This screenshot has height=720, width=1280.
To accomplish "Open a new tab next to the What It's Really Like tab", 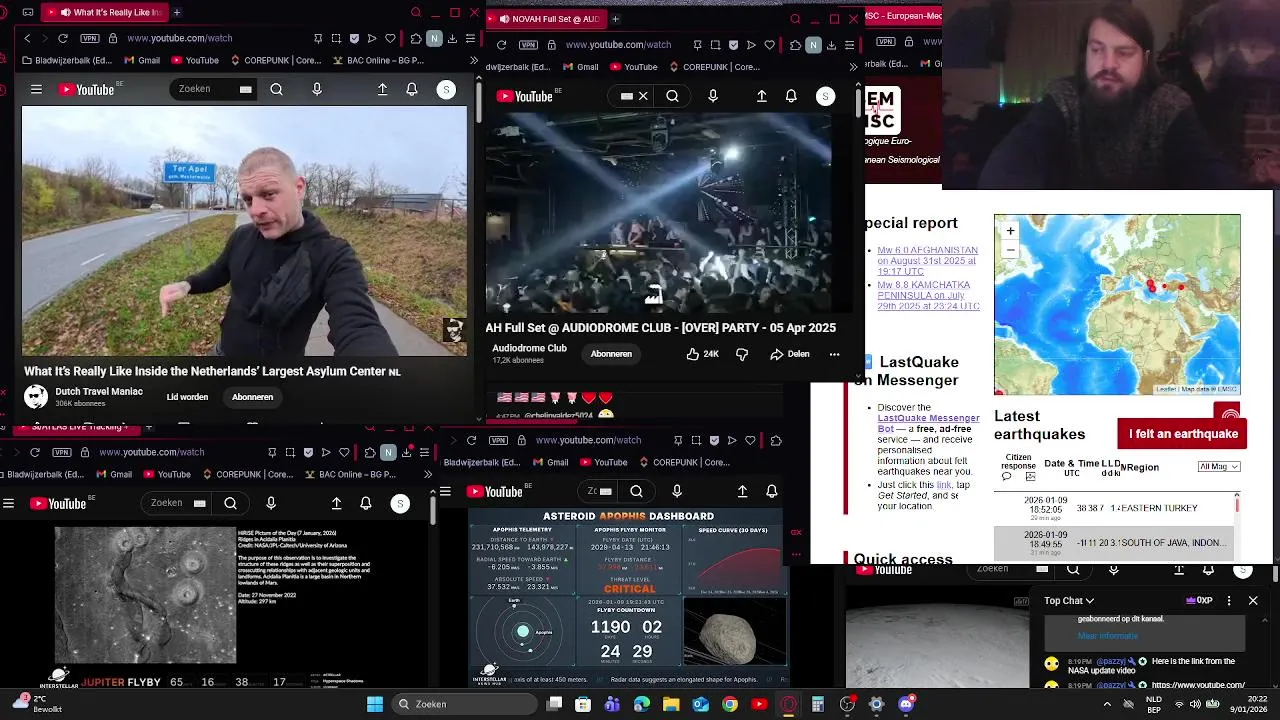I will coord(177,12).
